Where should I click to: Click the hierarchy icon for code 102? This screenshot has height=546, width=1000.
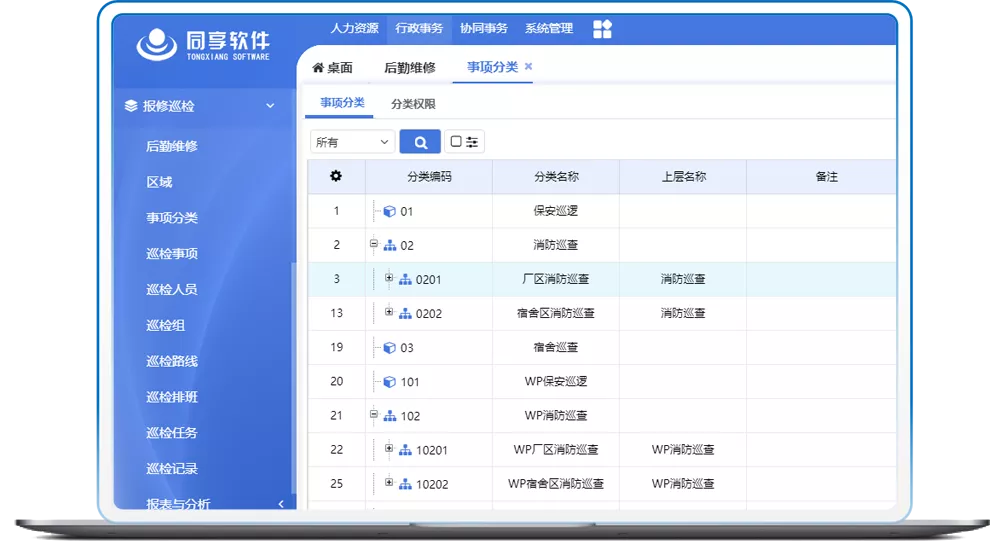tap(390, 416)
